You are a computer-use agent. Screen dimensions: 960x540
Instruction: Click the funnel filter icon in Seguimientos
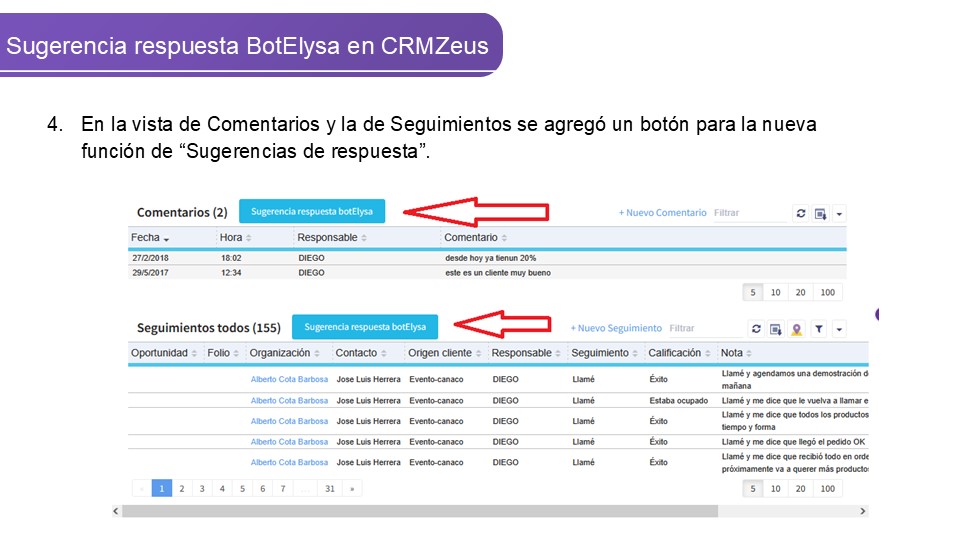818,328
